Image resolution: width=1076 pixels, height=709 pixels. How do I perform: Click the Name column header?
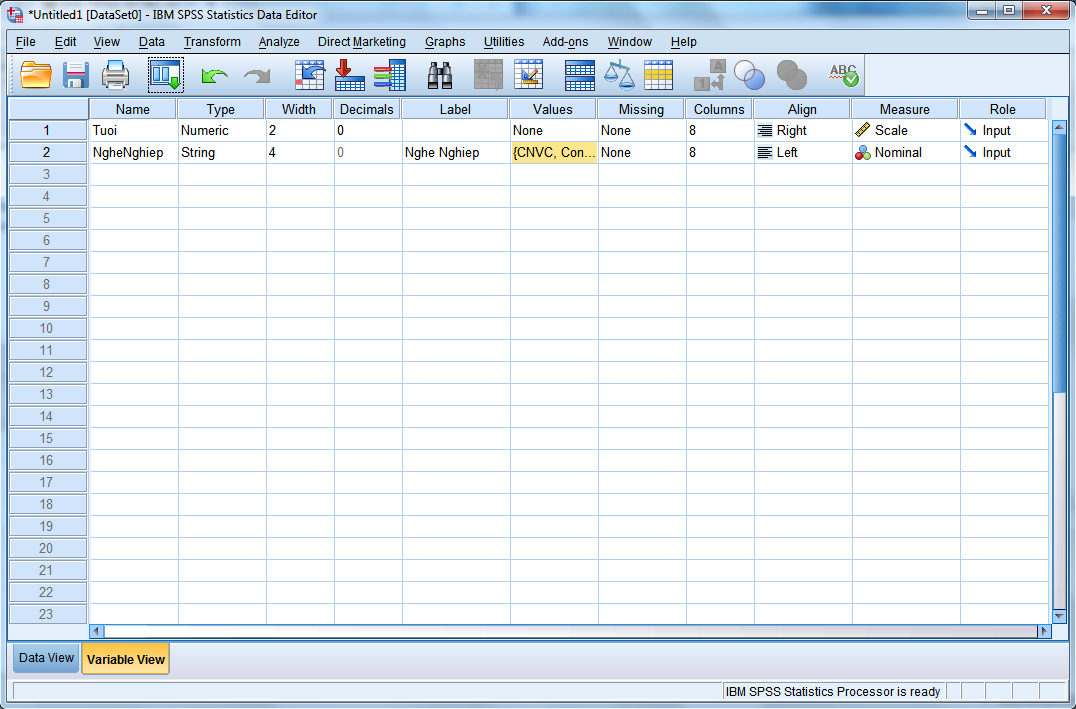(x=132, y=109)
